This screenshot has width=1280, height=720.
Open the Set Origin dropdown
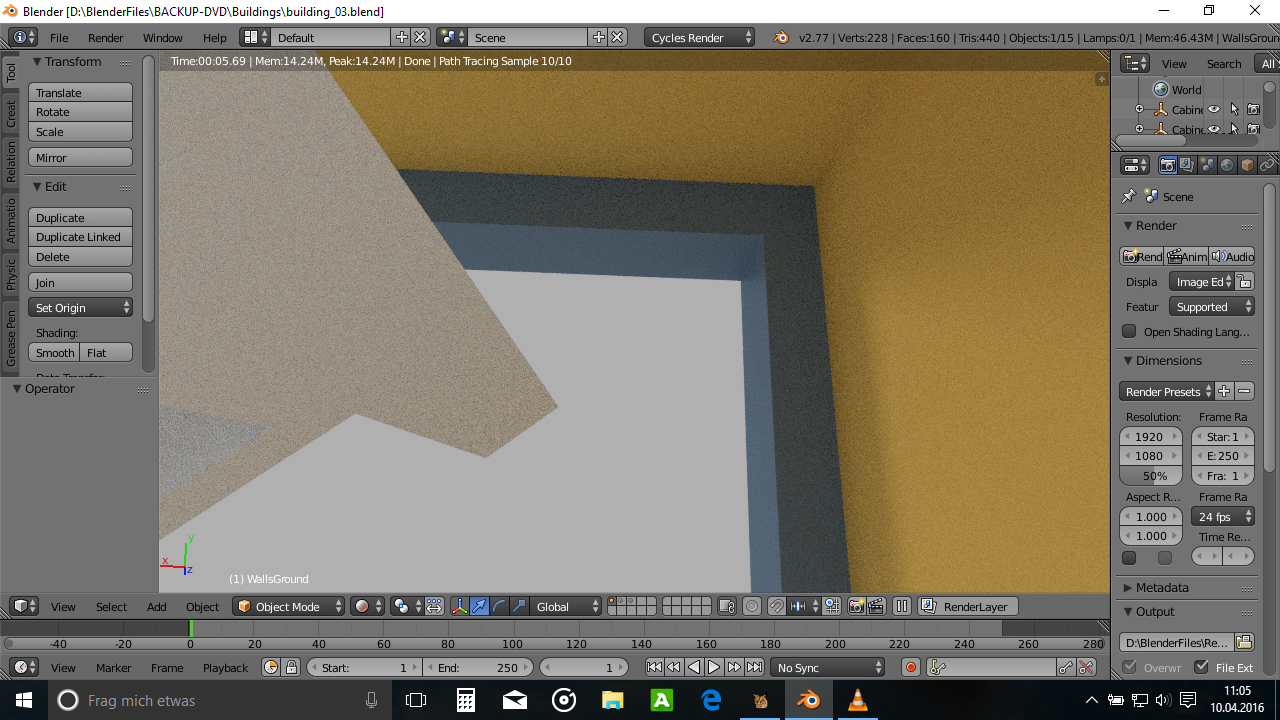click(80, 307)
